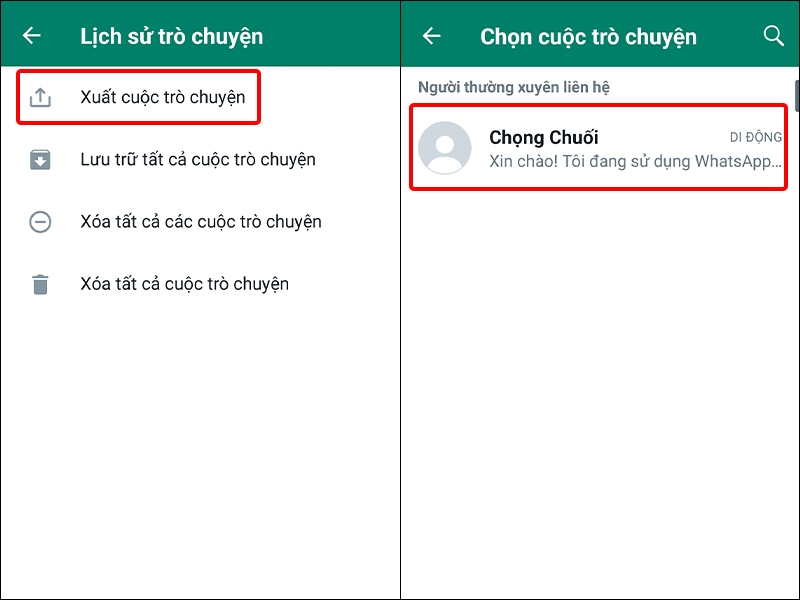
Task: Click the Lịch sử trò chuyện title text
Action: click(x=172, y=34)
